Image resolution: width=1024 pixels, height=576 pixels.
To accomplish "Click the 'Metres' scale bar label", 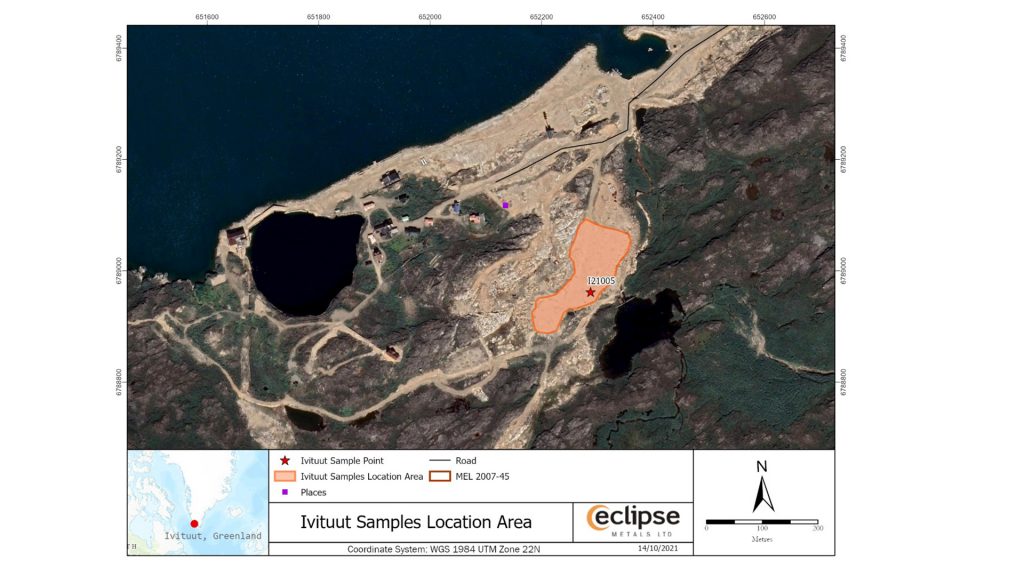I will tap(762, 539).
